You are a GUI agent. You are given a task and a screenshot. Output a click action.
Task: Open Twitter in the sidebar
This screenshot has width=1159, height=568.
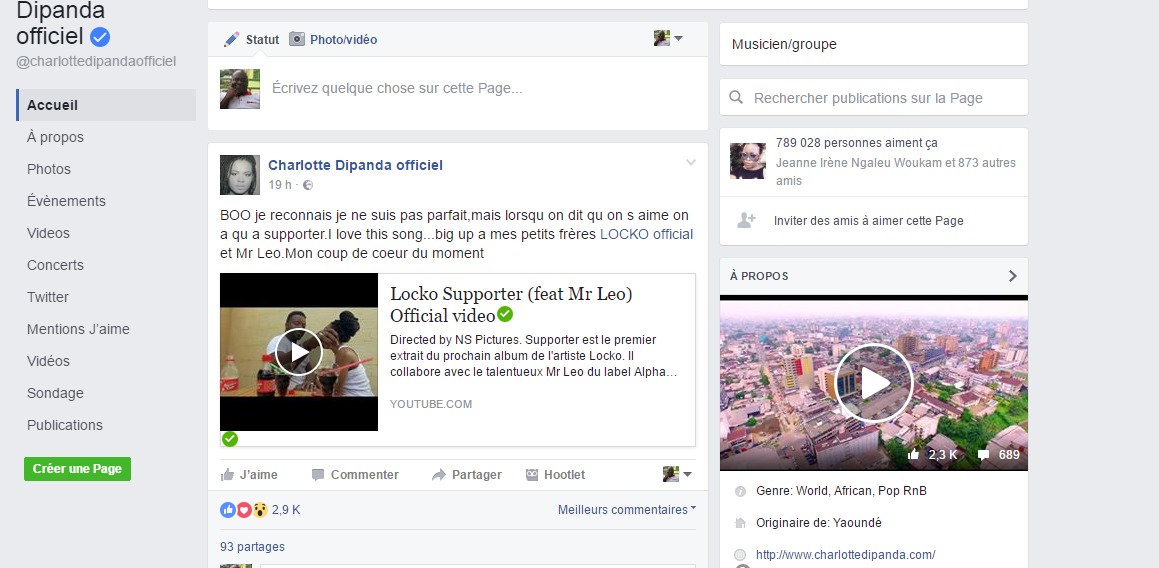pos(48,297)
